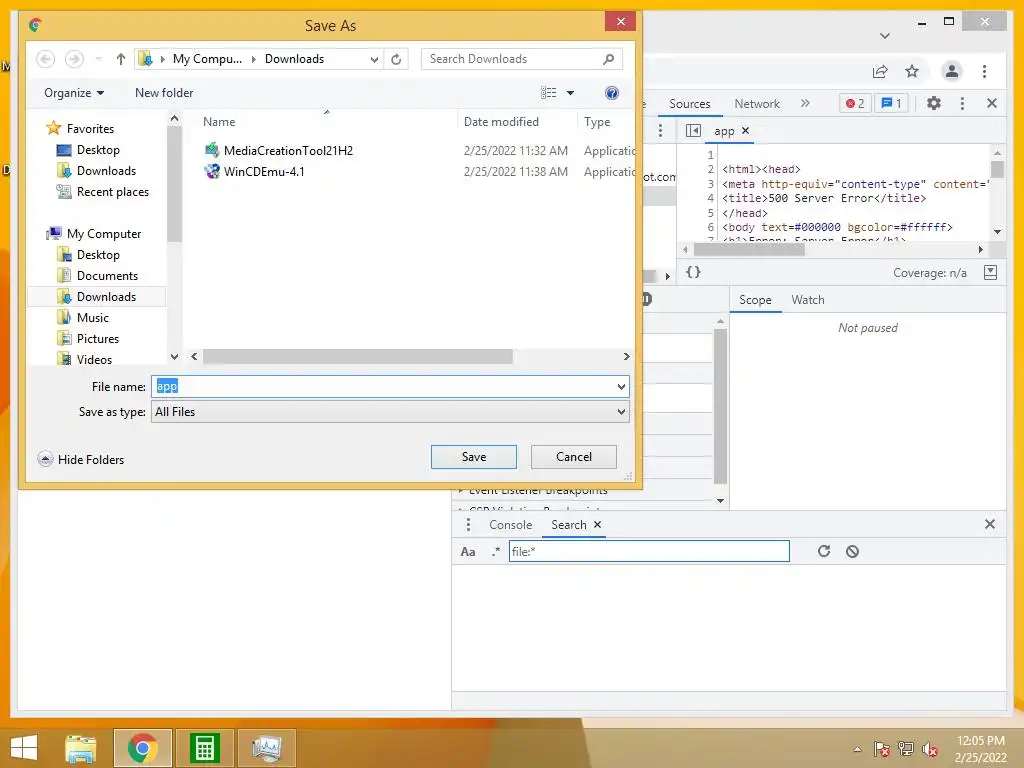The height and width of the screenshot is (768, 1024).
Task: Toggle regular expression (.*) in Search
Action: [x=496, y=552]
